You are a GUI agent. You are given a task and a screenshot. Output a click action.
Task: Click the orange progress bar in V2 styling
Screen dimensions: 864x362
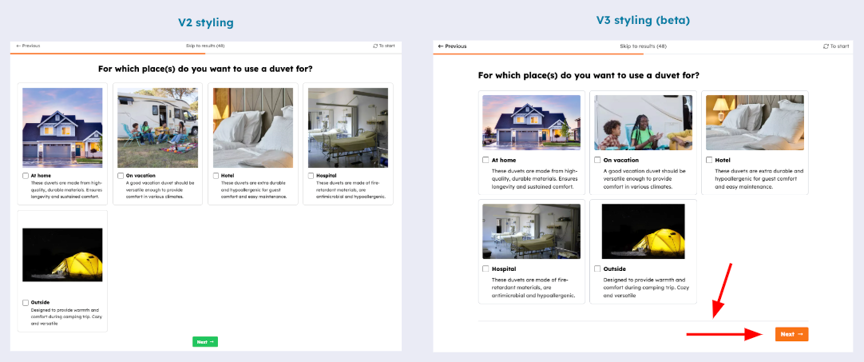[107, 53]
